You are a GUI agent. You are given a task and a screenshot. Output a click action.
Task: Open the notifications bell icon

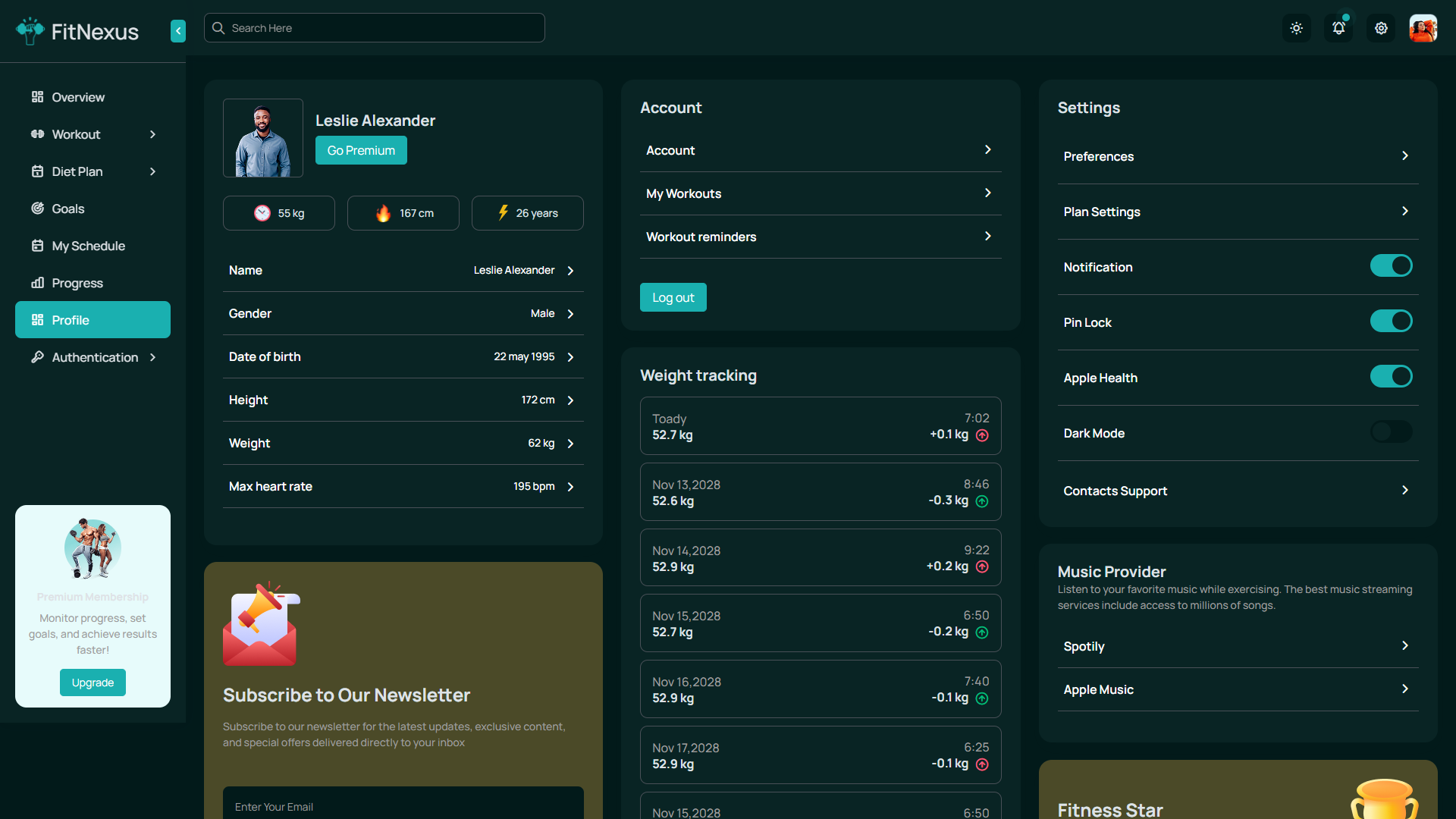[1338, 27]
